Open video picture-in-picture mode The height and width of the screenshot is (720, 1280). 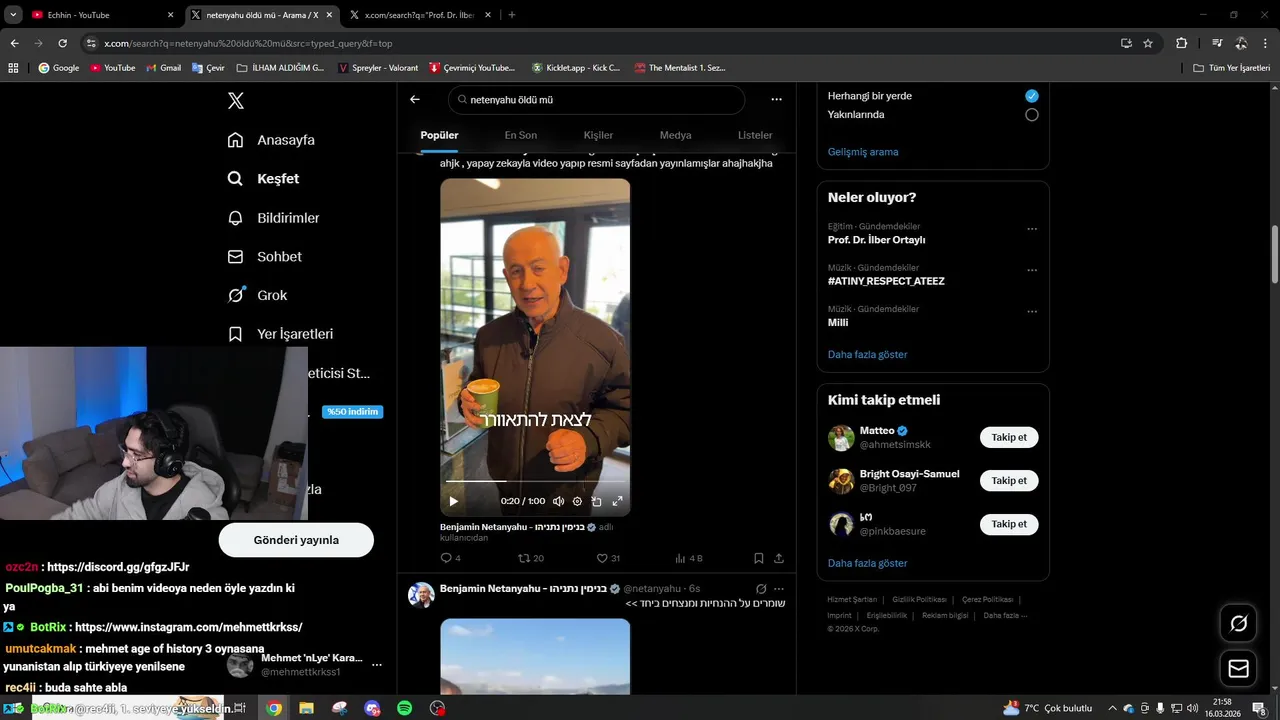pos(597,501)
